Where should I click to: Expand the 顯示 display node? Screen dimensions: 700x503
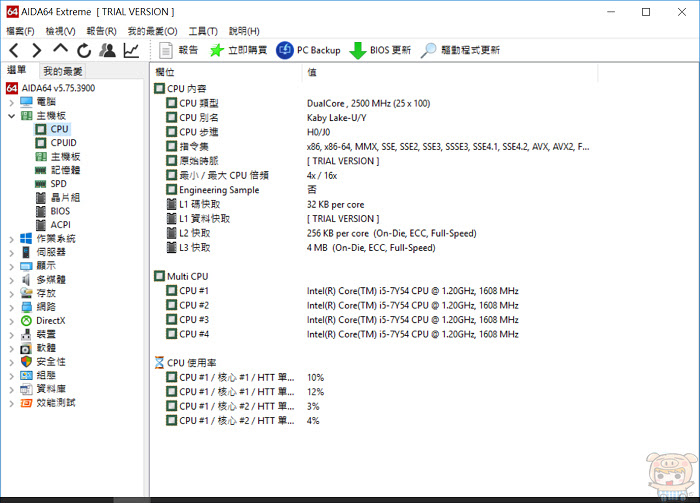click(12, 266)
